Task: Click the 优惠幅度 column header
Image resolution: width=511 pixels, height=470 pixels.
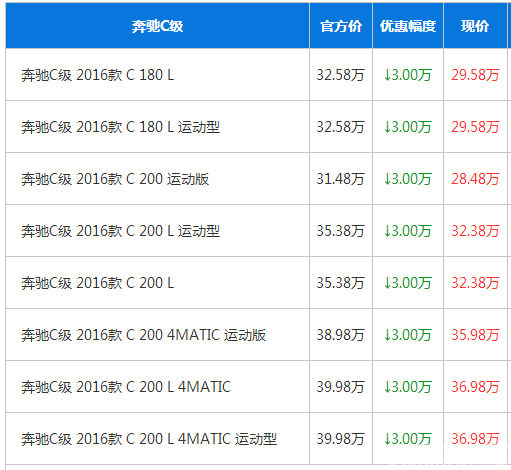Action: (x=408, y=26)
